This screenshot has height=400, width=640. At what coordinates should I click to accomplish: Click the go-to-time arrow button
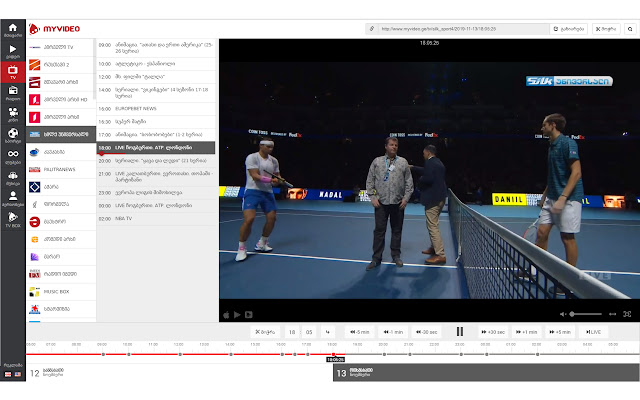(328, 332)
